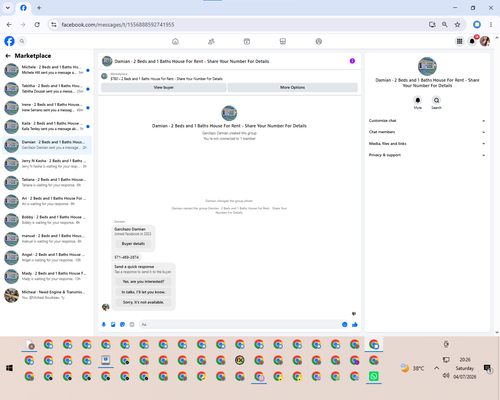Image resolution: width=500 pixels, height=400 pixels.
Task: Open the Irene conversation
Action: click(x=47, y=107)
